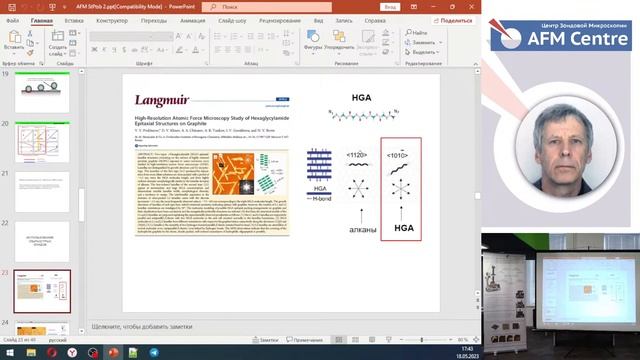Screen dimensions: 640x360
Task: Collapse the ribbon with the chevron
Action: [476, 64]
